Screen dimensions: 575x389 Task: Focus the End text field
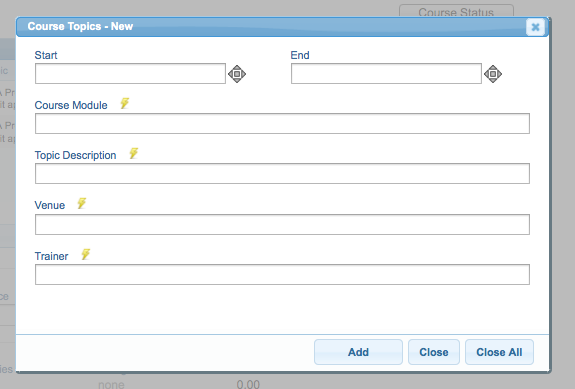[x=386, y=73]
